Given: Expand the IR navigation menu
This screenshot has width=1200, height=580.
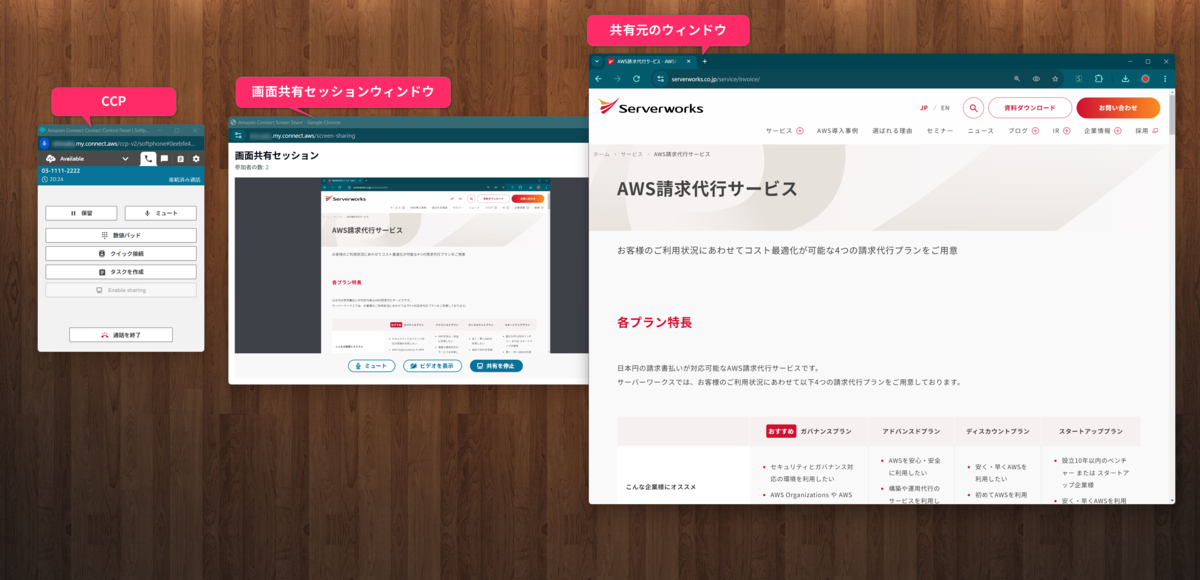Looking at the screenshot, I should pyautogui.click(x=1061, y=131).
